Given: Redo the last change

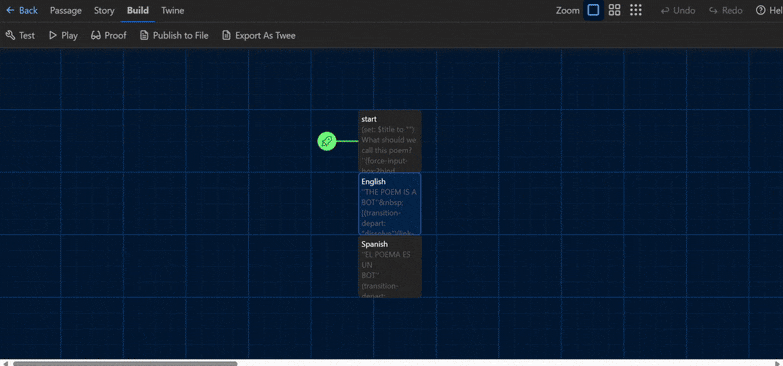Looking at the screenshot, I should (x=726, y=10).
